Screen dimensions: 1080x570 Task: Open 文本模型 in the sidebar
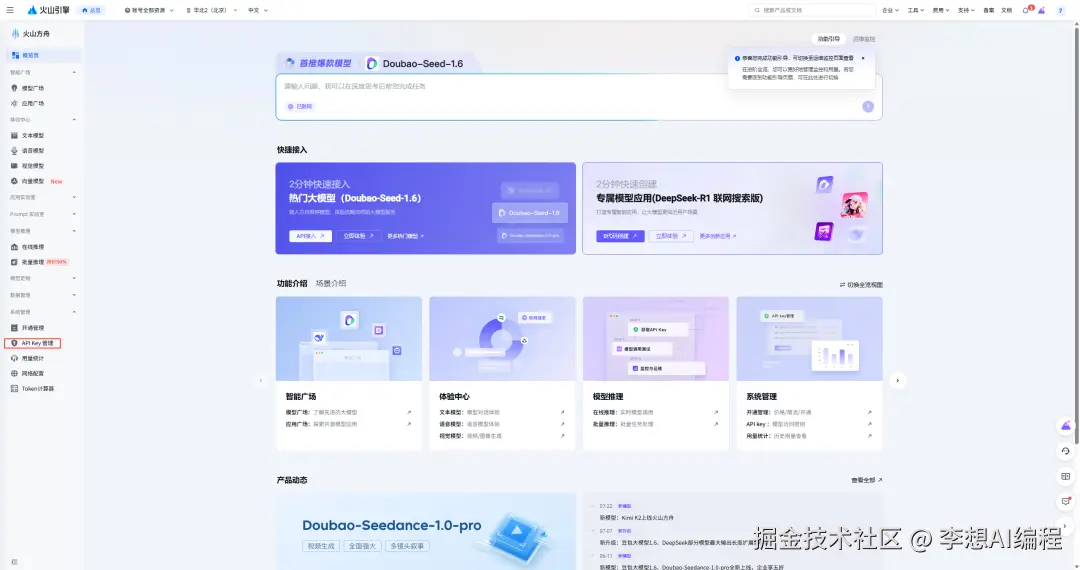33,136
